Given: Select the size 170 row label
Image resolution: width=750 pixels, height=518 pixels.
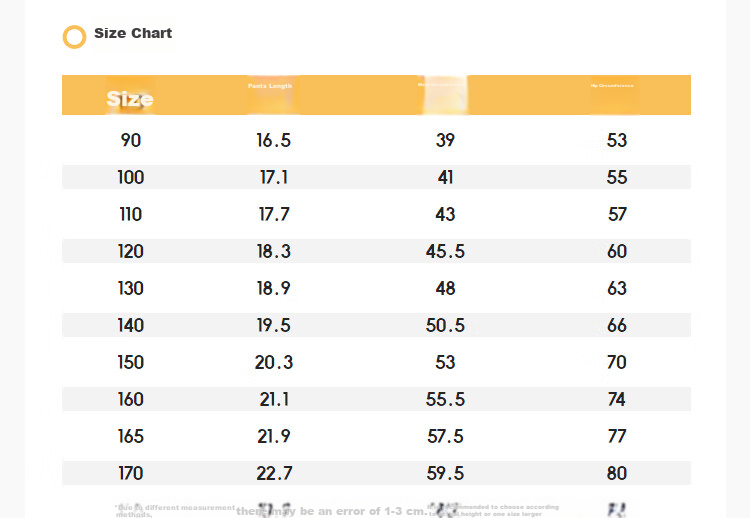Looking at the screenshot, I should [x=131, y=474].
